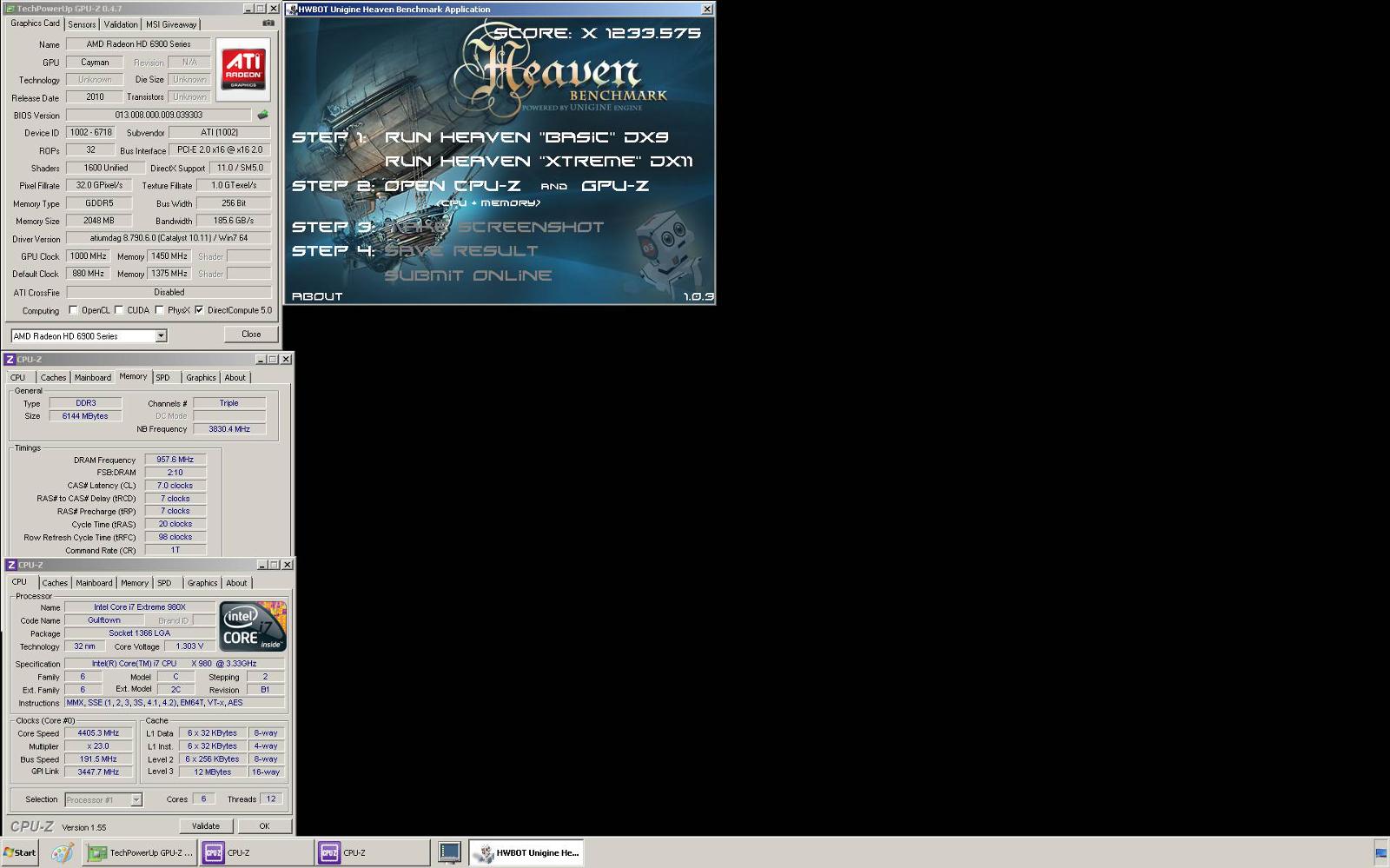Click the GPU name field AMD Radeon HD 6900
This screenshot has height=868, width=1390.
[x=138, y=43]
